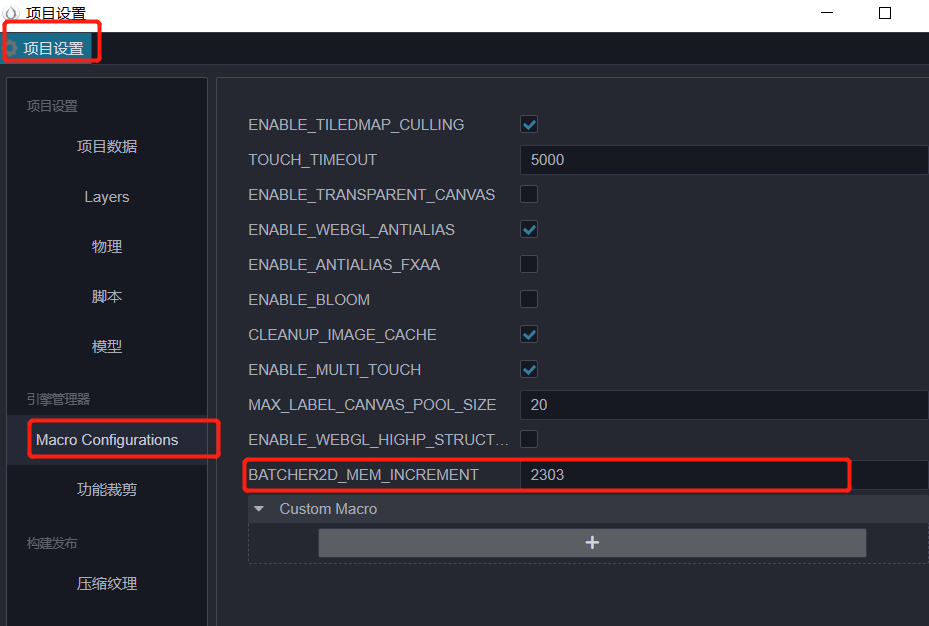Toggle ENABLE_MULTI_TOUCH checkbox
This screenshot has height=626, width=929.
coord(529,369)
